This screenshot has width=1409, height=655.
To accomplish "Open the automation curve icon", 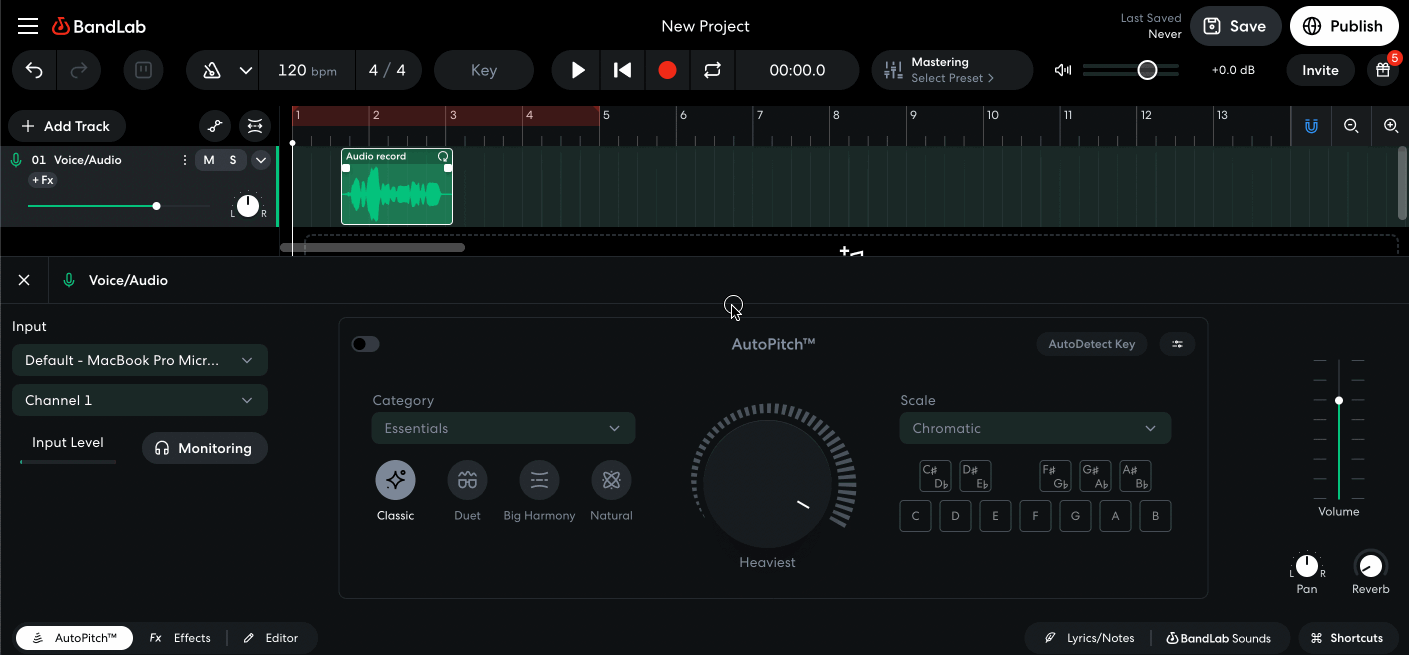I will tap(214, 126).
